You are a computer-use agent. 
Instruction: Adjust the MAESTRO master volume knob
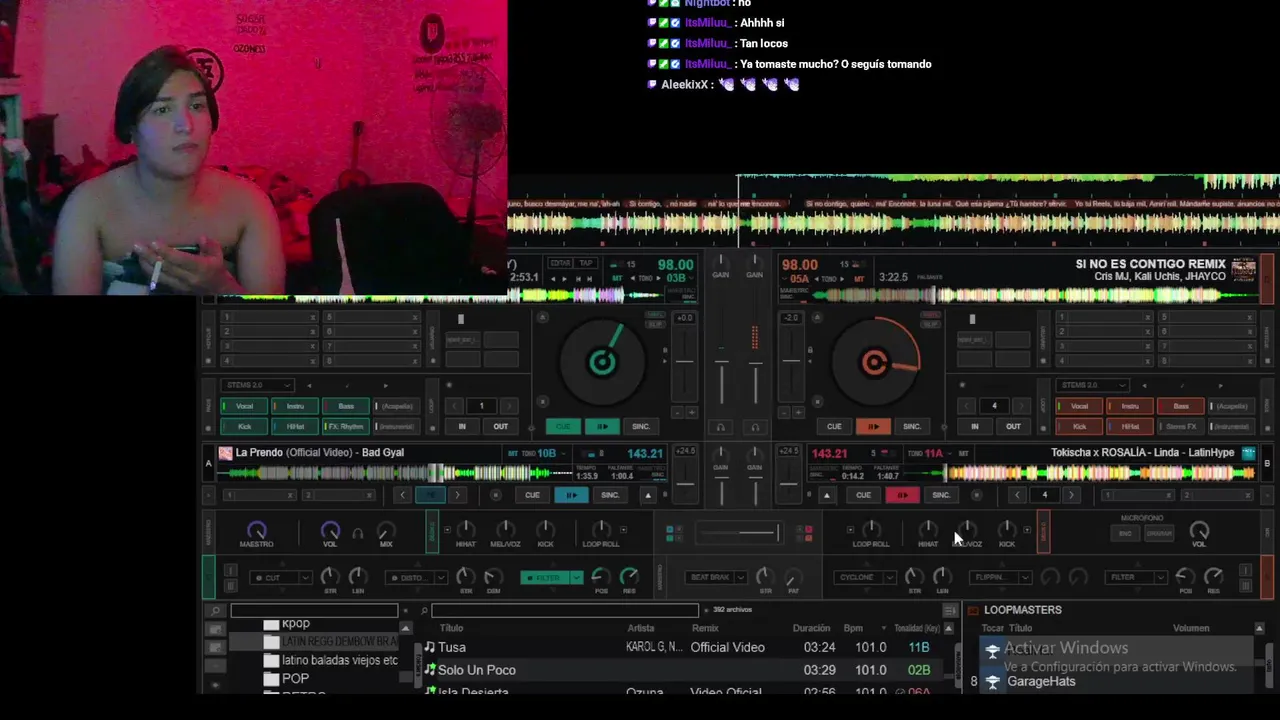click(x=257, y=530)
